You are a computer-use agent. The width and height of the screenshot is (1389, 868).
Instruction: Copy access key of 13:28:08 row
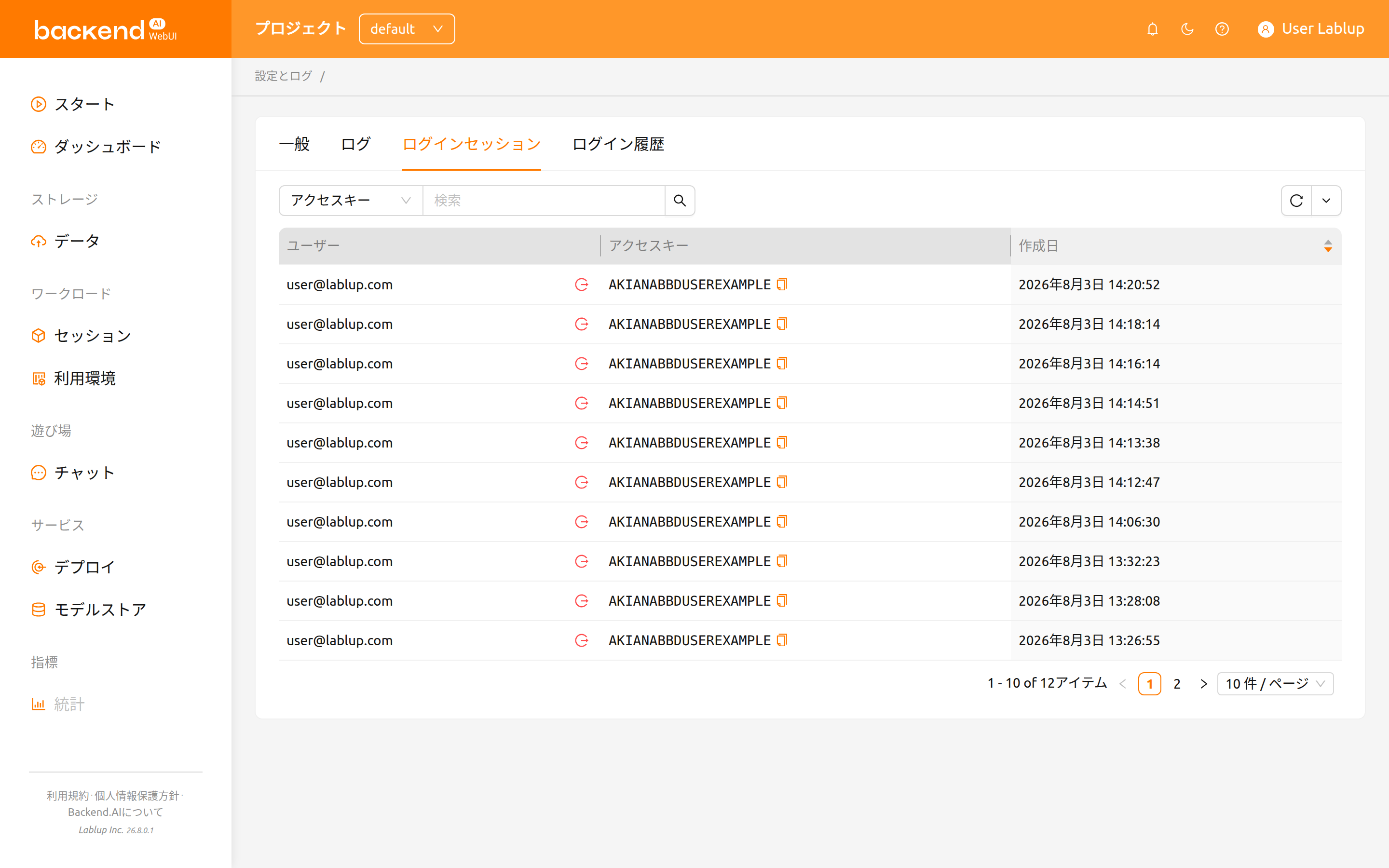click(782, 600)
